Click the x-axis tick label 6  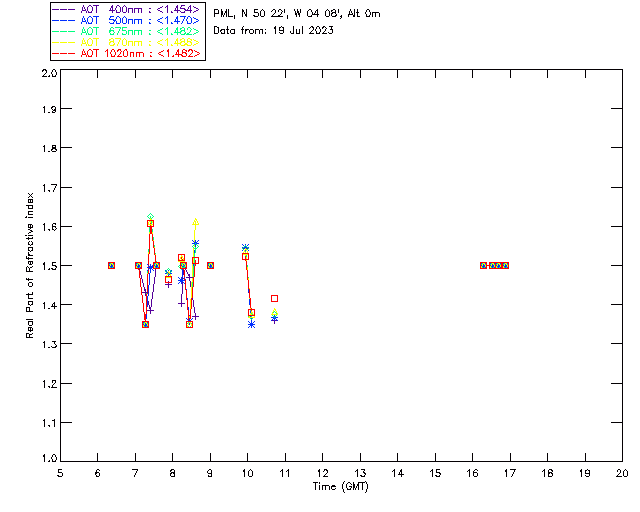[x=98, y=473]
